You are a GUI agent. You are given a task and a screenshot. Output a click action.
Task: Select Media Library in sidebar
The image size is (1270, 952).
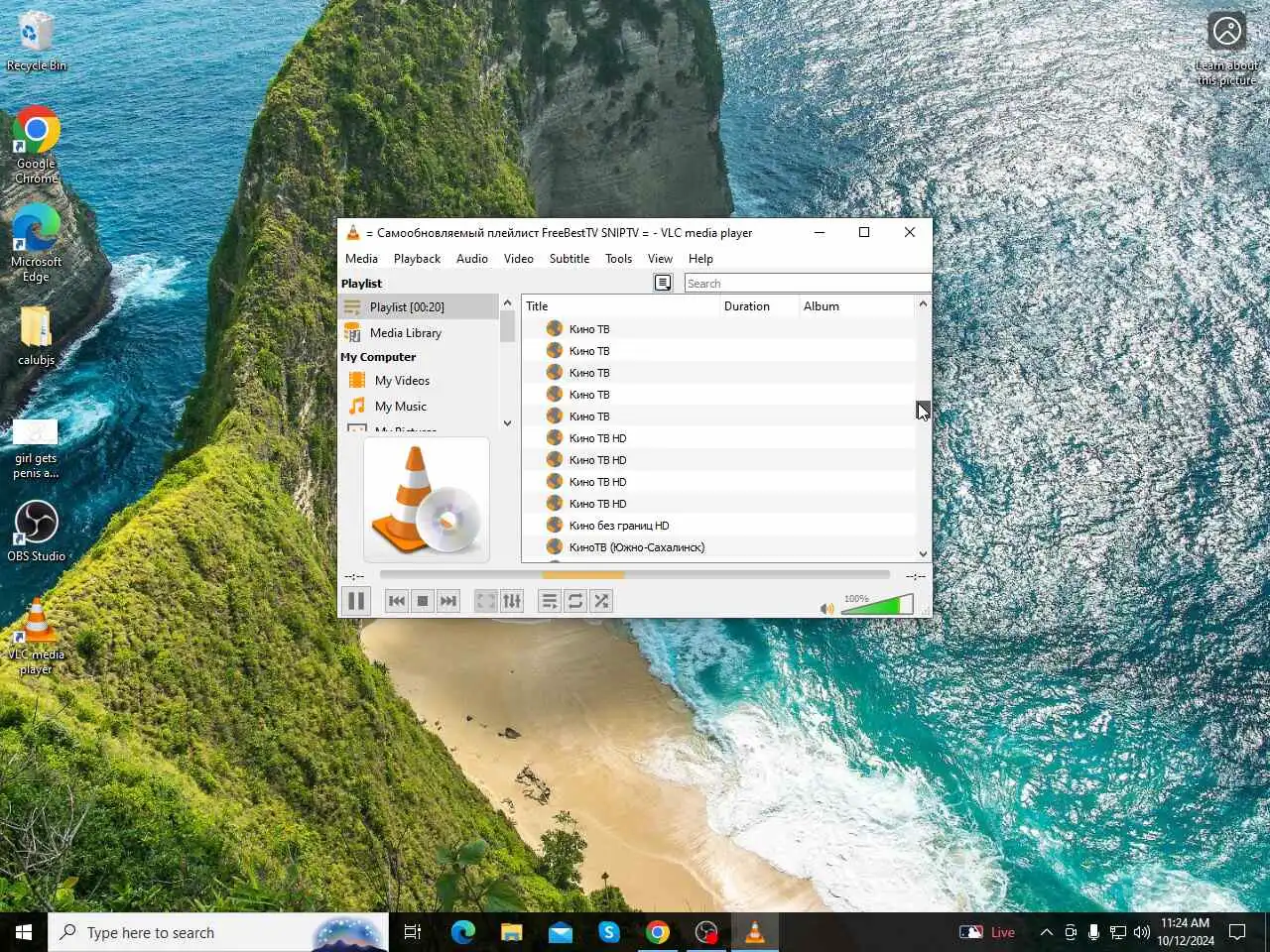pos(418,333)
